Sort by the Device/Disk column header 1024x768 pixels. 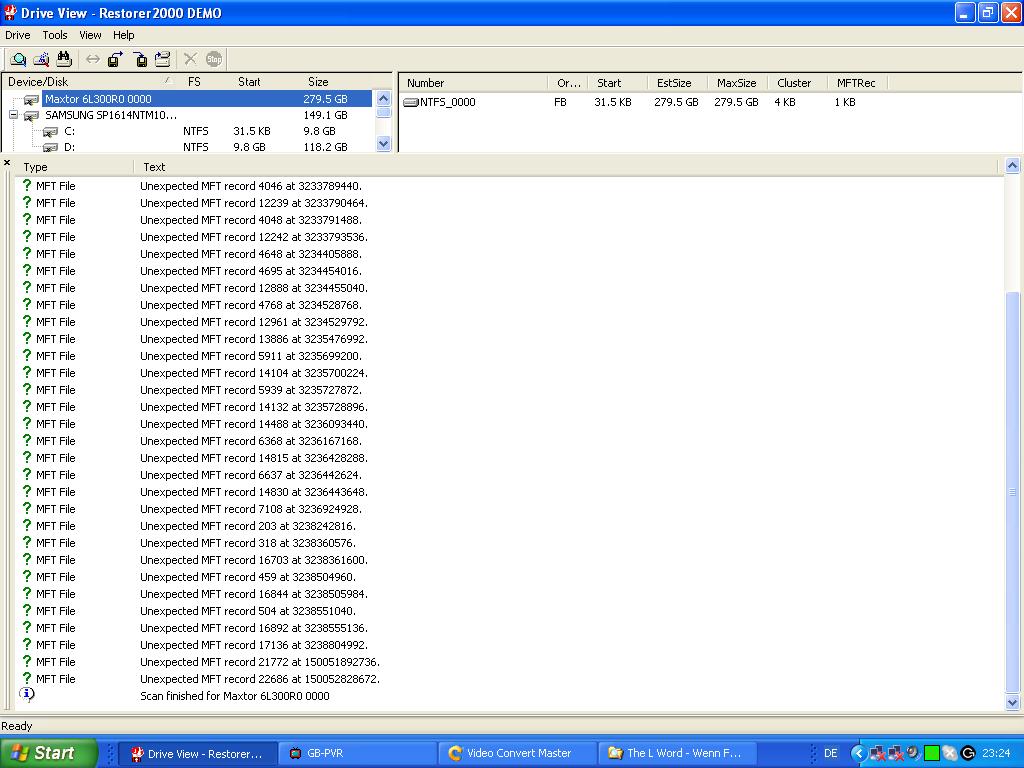coord(90,82)
